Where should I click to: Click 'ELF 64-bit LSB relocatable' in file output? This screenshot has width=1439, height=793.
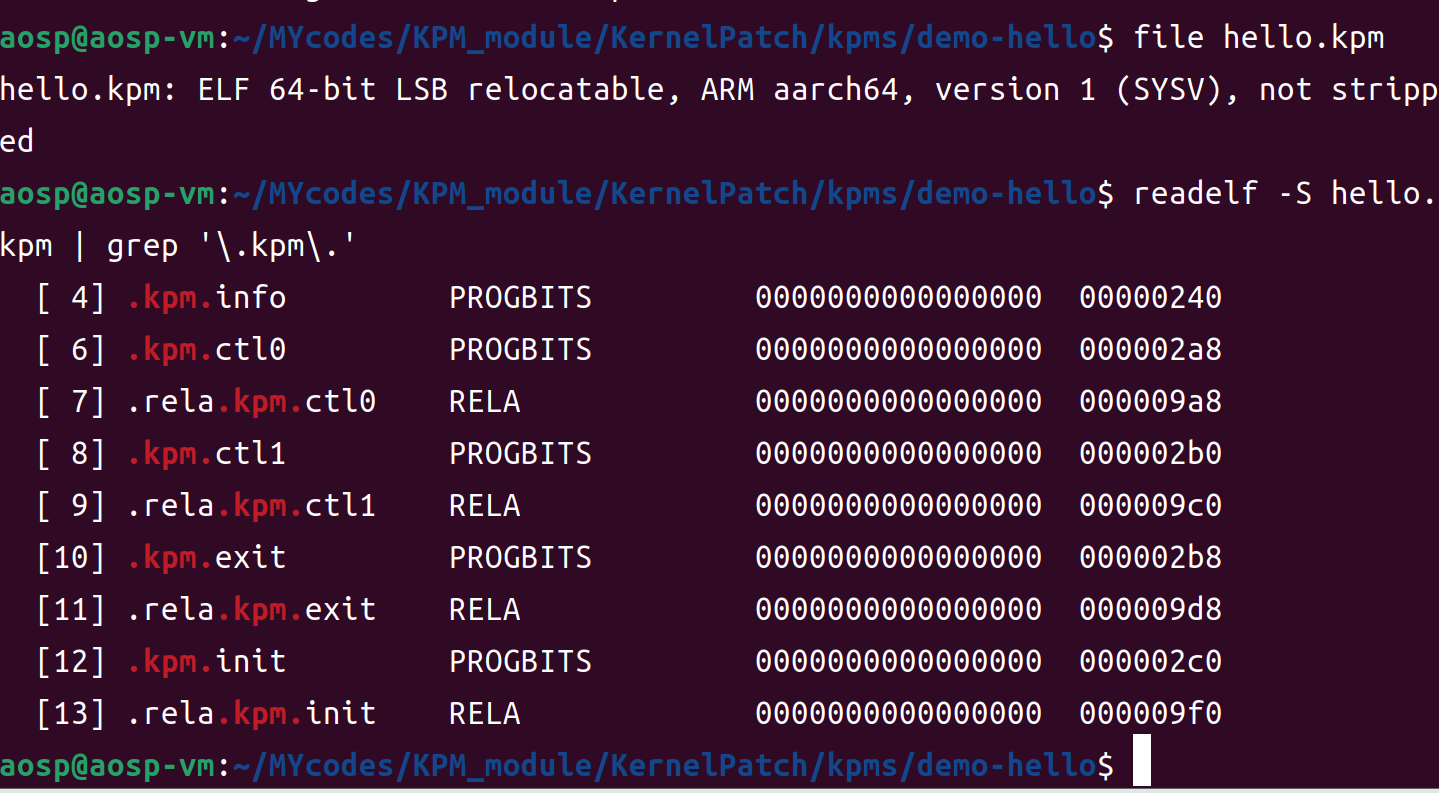[x=431, y=90]
